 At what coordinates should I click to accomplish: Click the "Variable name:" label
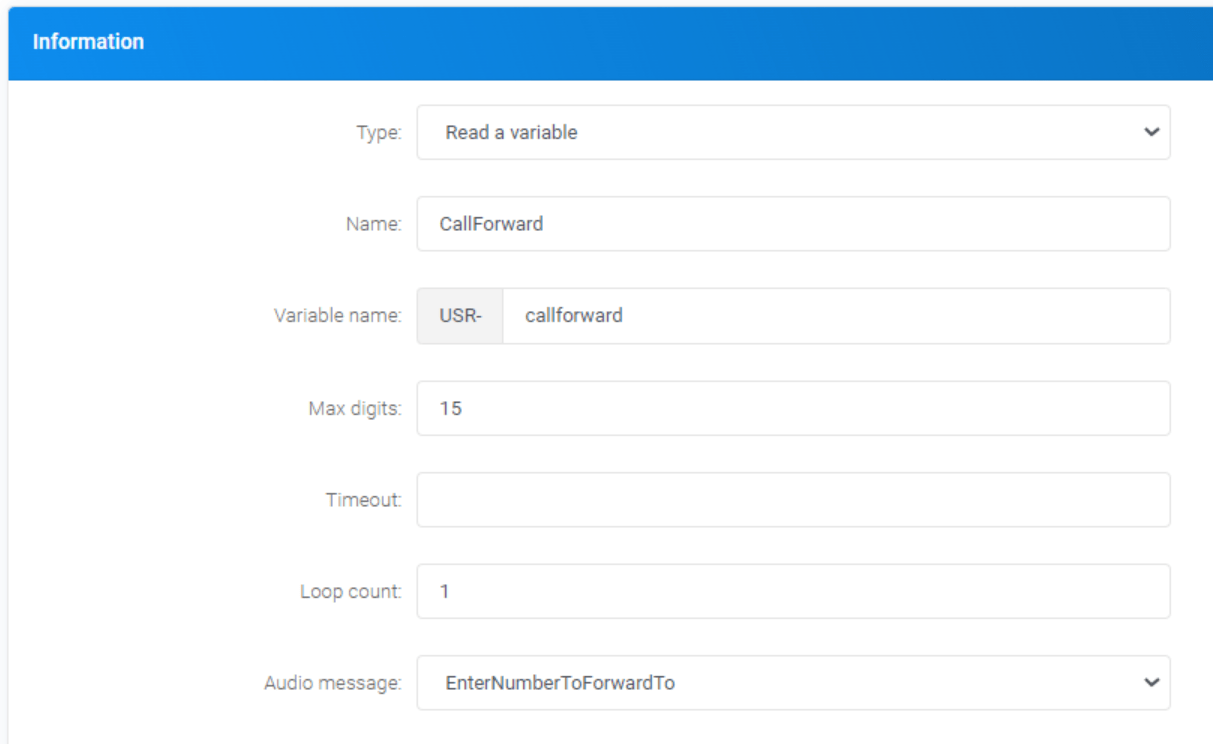pyautogui.click(x=337, y=316)
